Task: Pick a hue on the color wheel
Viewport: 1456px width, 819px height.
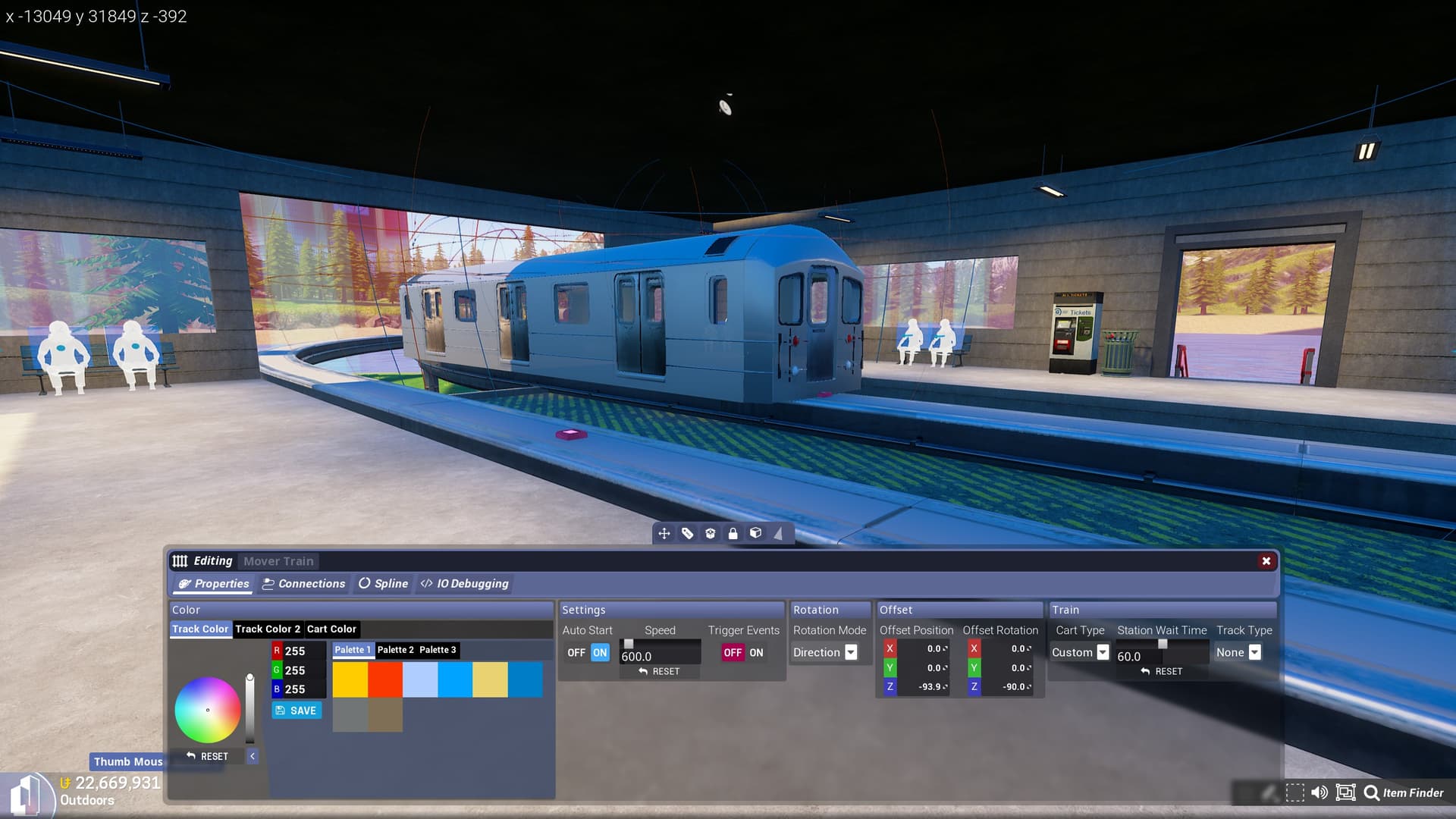Action: [208, 710]
